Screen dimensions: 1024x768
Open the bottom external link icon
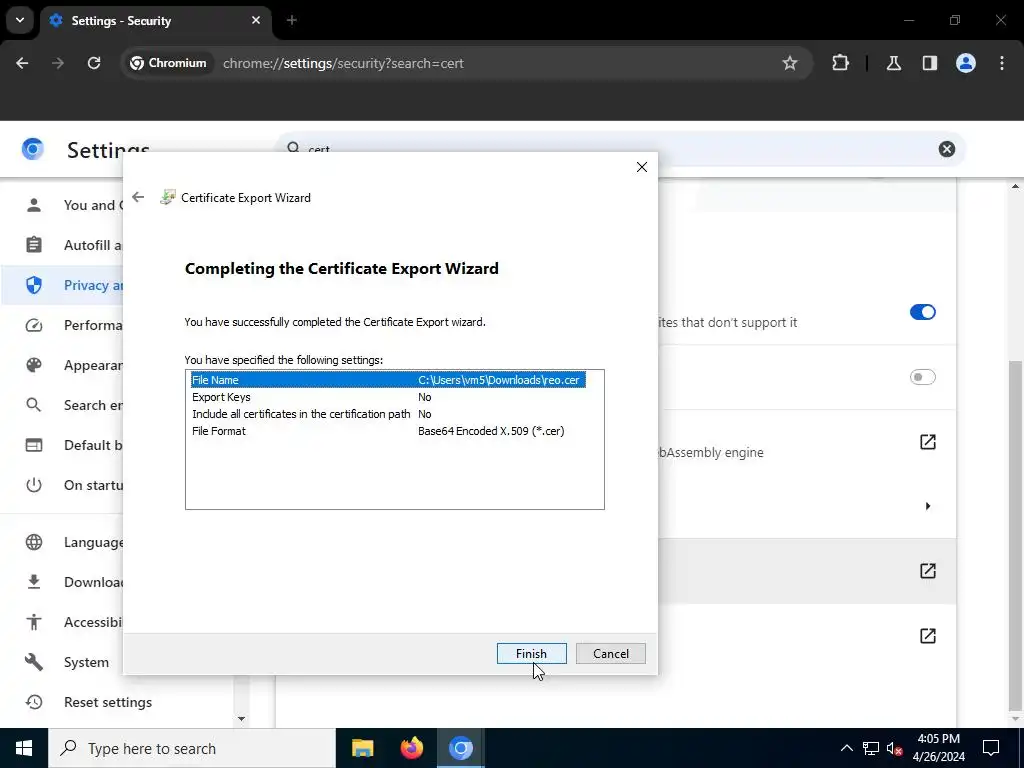coord(927,635)
